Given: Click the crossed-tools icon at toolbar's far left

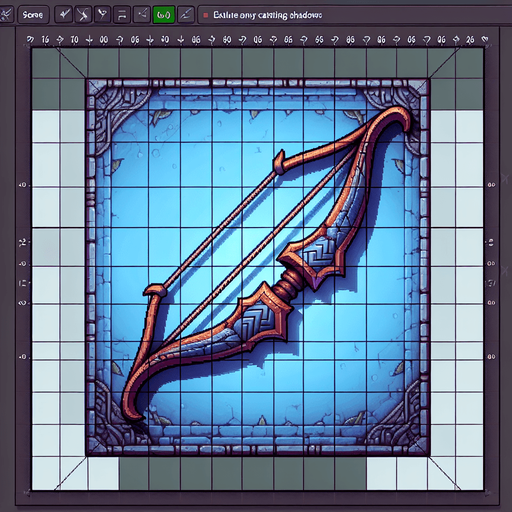Looking at the screenshot, I should [x=6, y=15].
